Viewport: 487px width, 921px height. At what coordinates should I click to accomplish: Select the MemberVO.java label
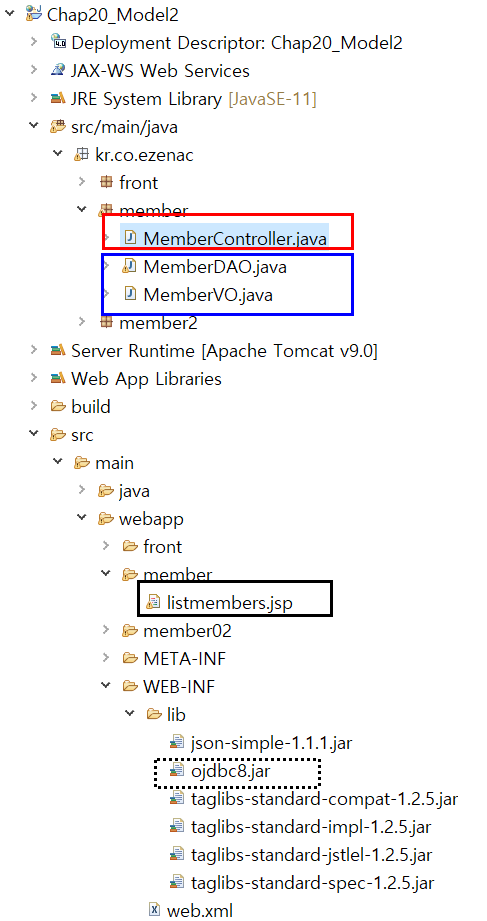208,294
